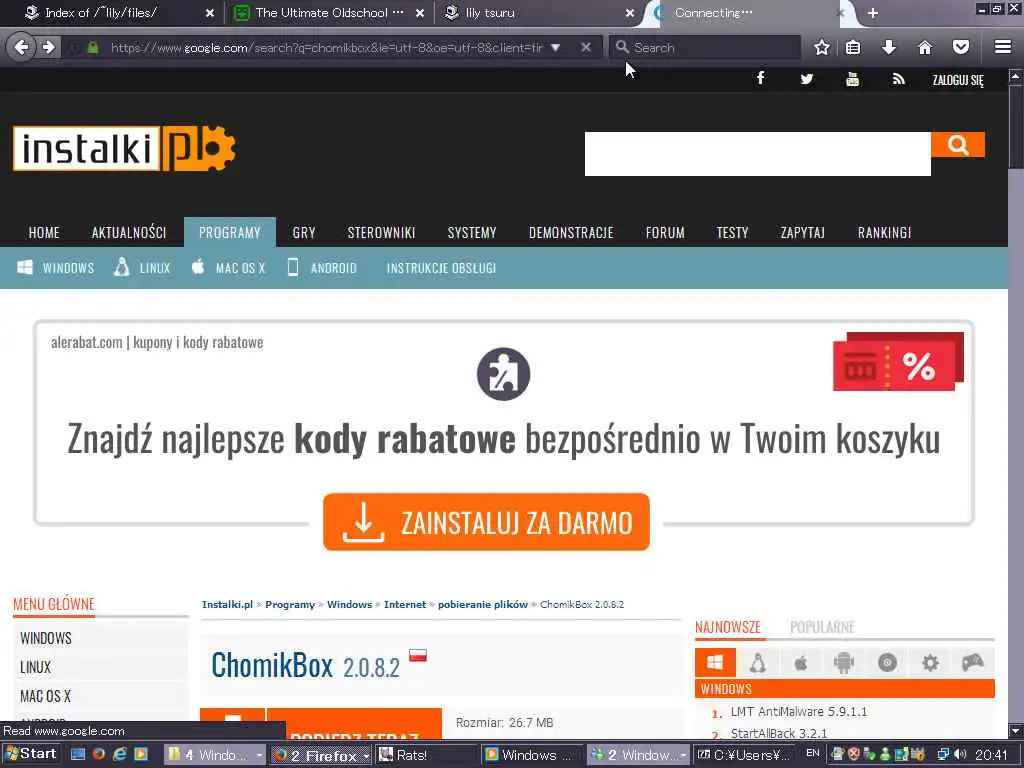Viewport: 1024px width, 768px height.
Task: Open the Windows Start button
Action: point(31,754)
